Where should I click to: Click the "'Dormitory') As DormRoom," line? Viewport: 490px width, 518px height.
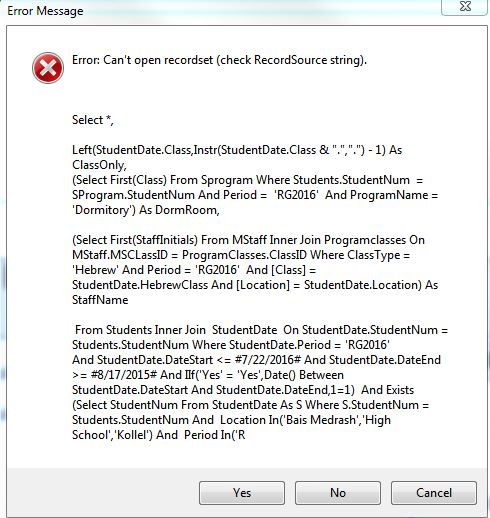[x=146, y=210]
